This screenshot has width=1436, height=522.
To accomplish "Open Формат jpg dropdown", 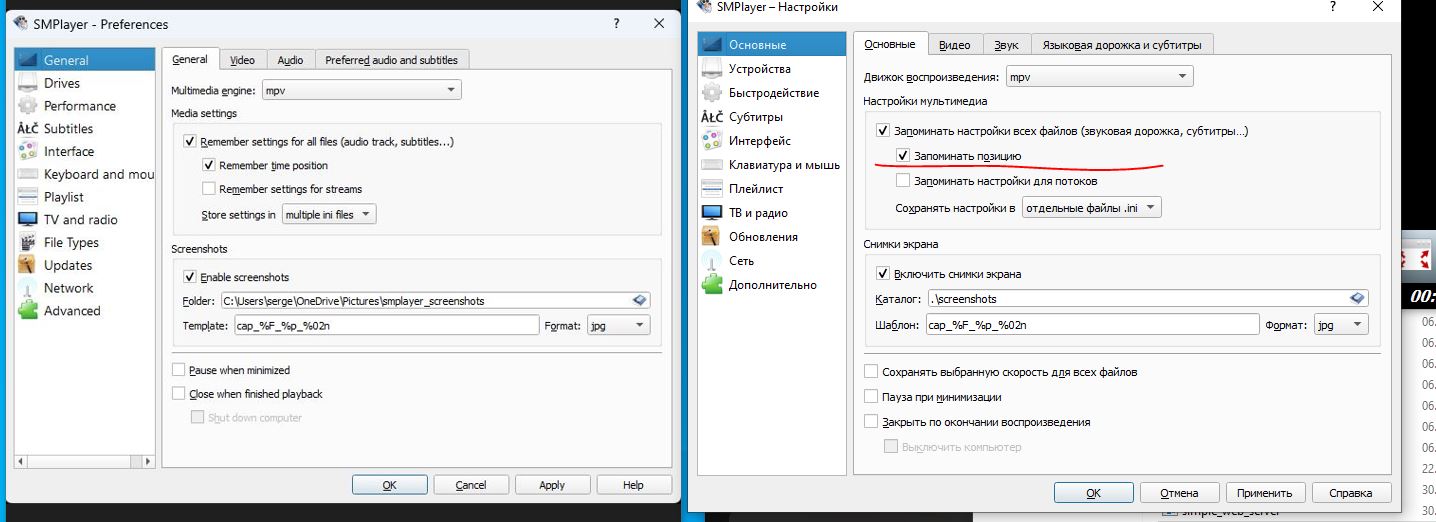I will click(x=1340, y=324).
